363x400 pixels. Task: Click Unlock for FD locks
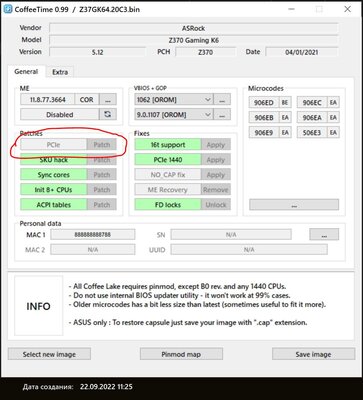tap(216, 205)
